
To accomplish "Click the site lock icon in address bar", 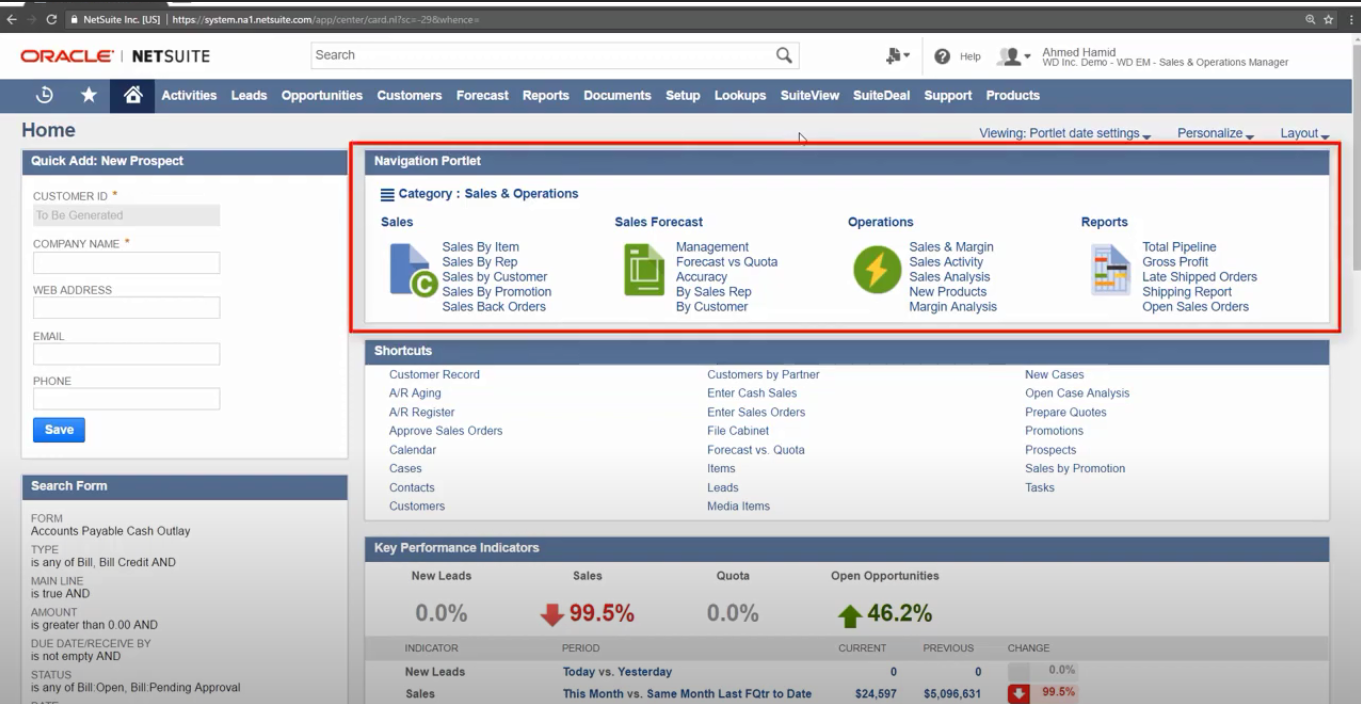I will tap(75, 19).
